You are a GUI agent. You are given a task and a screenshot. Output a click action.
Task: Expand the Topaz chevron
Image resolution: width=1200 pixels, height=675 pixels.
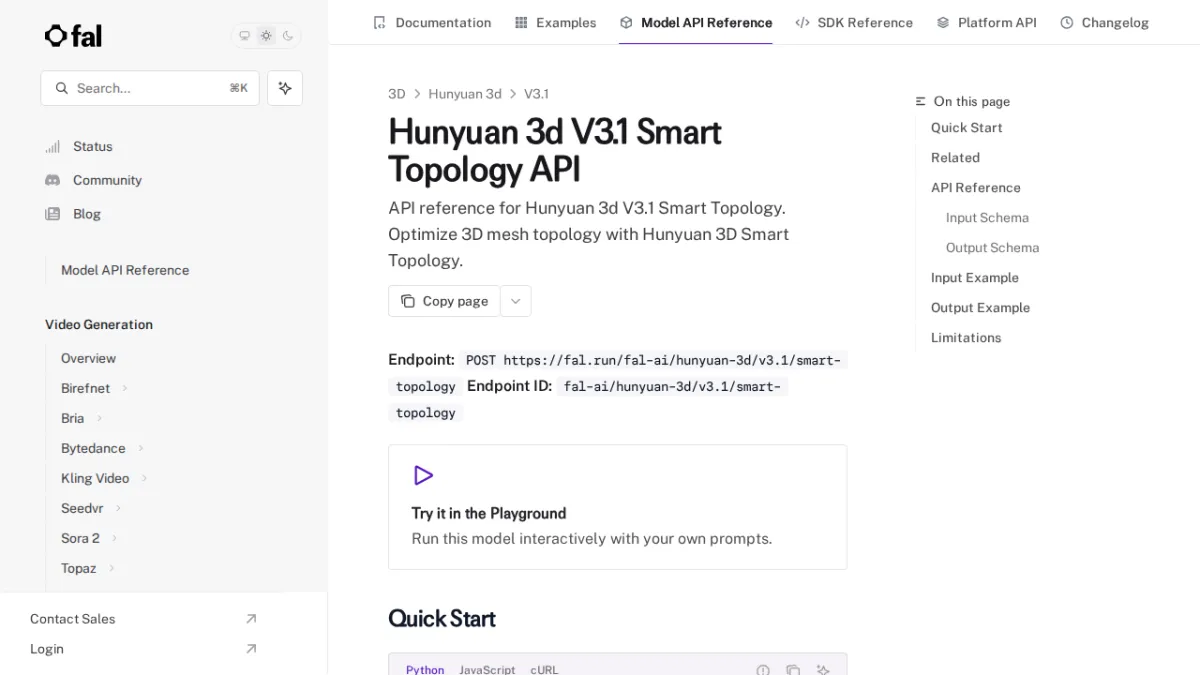[111, 568]
